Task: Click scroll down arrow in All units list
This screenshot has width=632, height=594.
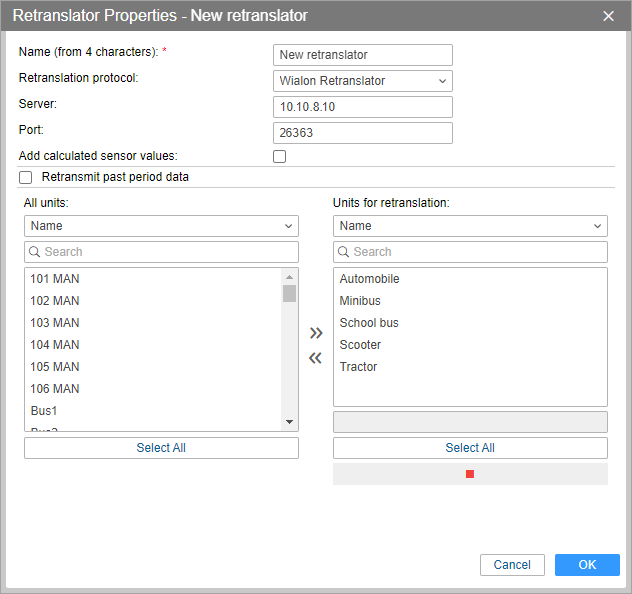Action: (x=289, y=422)
